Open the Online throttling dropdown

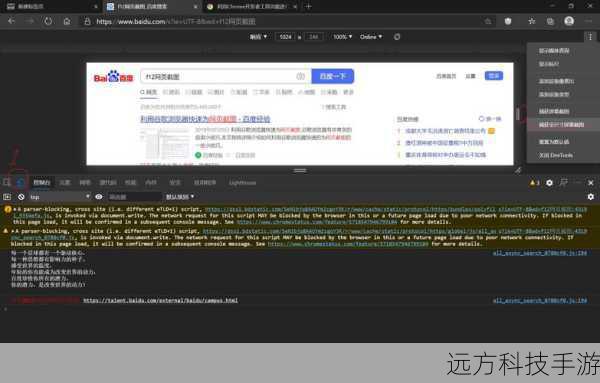(371, 37)
